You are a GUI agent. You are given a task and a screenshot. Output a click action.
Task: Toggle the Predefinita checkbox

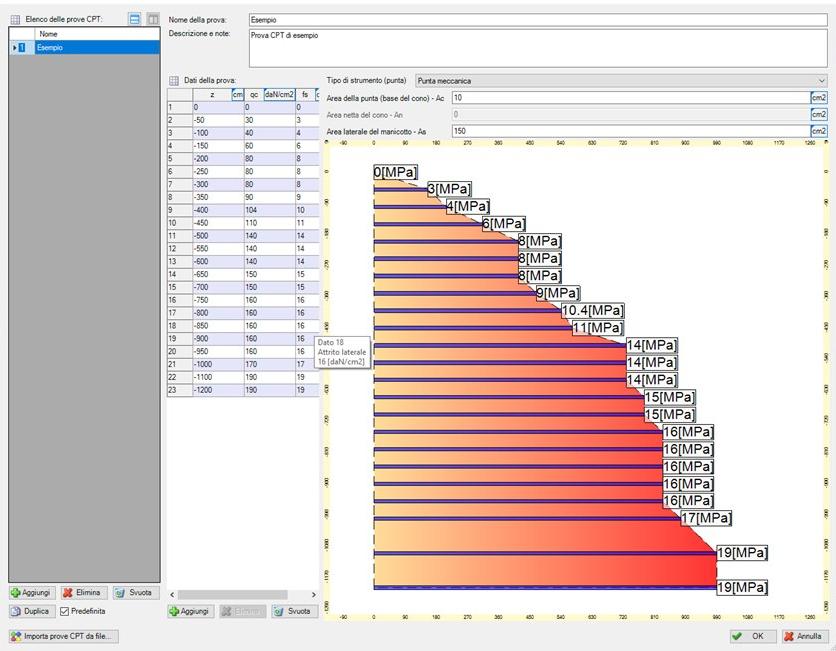pos(65,610)
